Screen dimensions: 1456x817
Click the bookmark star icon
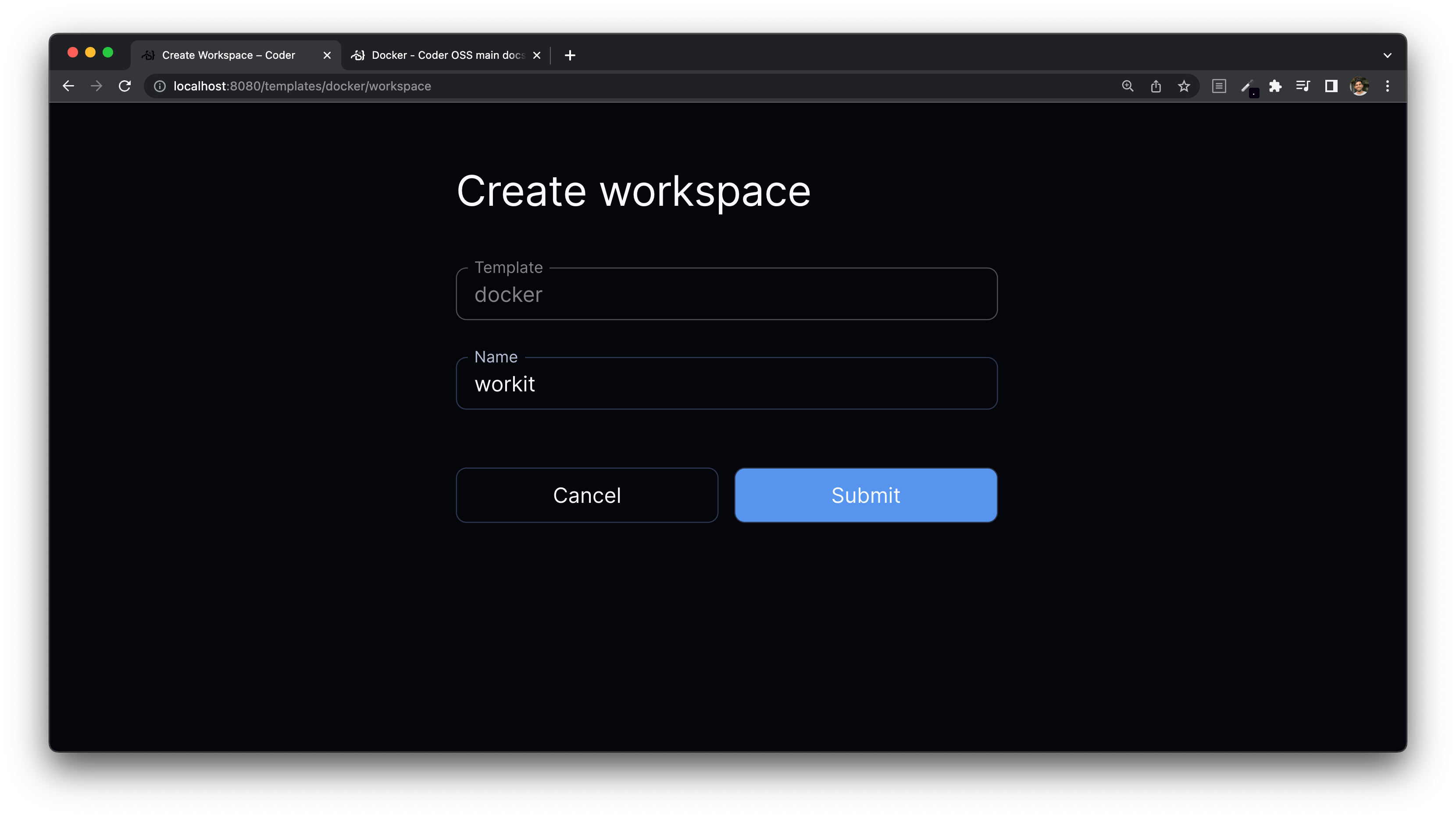pyautogui.click(x=1183, y=86)
